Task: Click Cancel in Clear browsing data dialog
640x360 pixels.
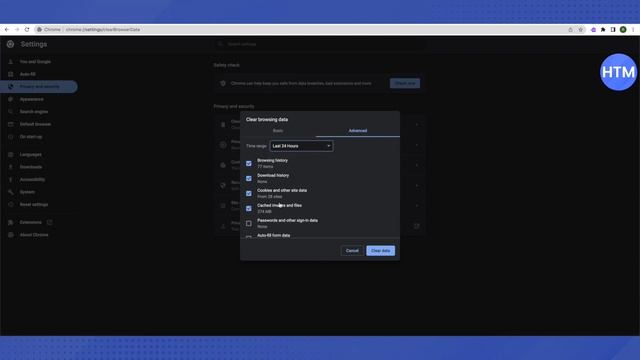Action: tap(352, 251)
